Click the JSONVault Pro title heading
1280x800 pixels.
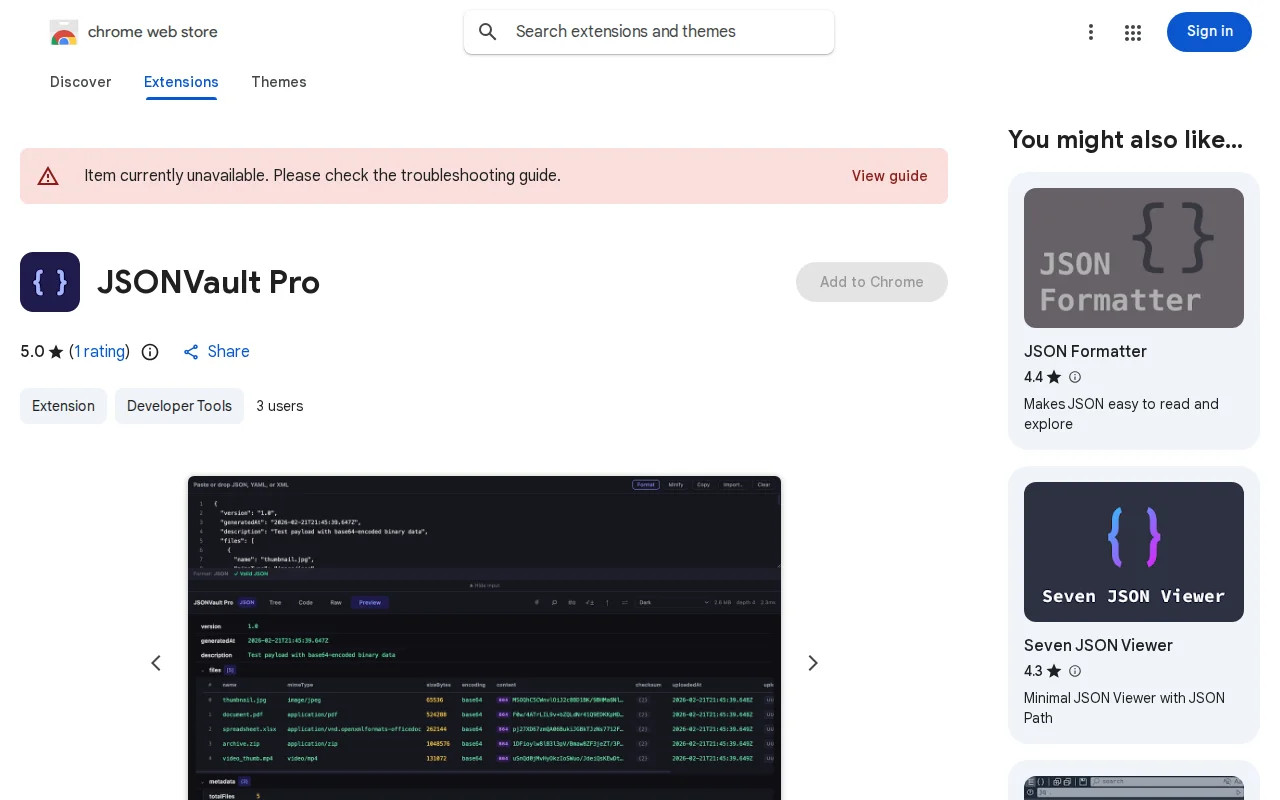tap(208, 283)
